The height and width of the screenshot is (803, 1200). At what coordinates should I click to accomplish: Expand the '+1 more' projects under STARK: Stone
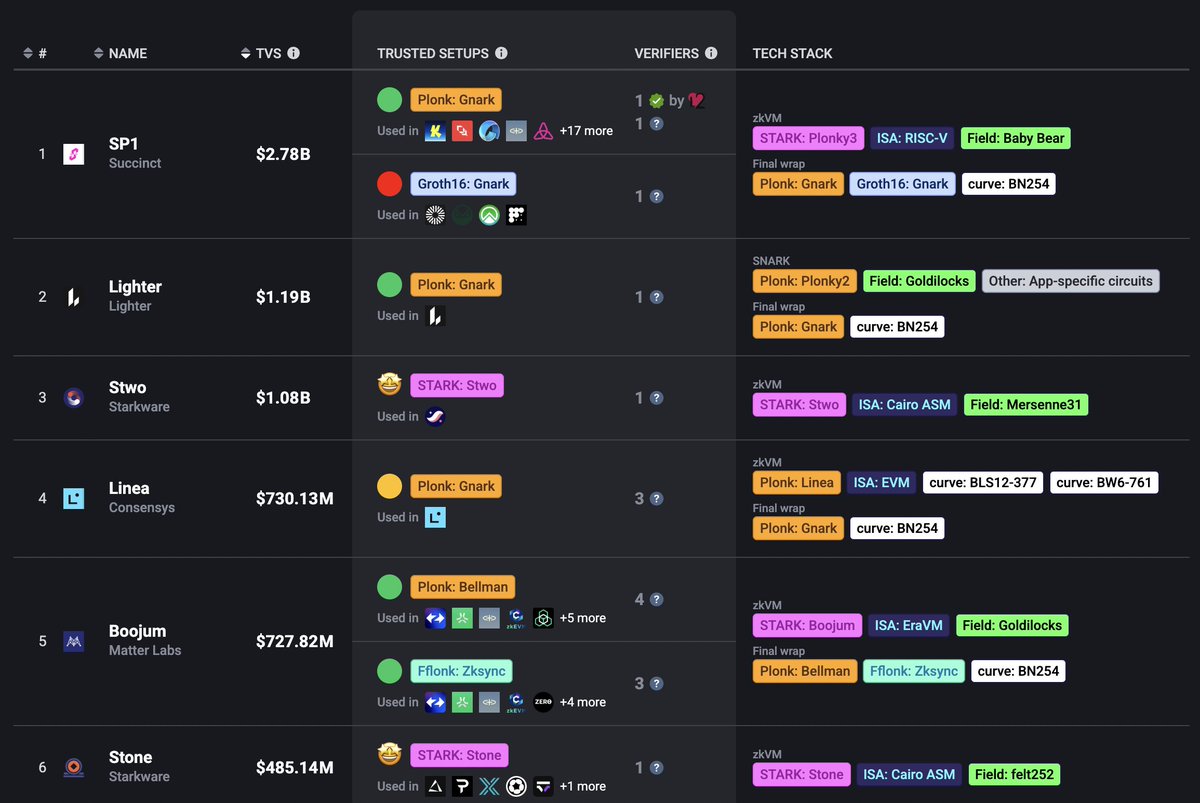(583, 786)
